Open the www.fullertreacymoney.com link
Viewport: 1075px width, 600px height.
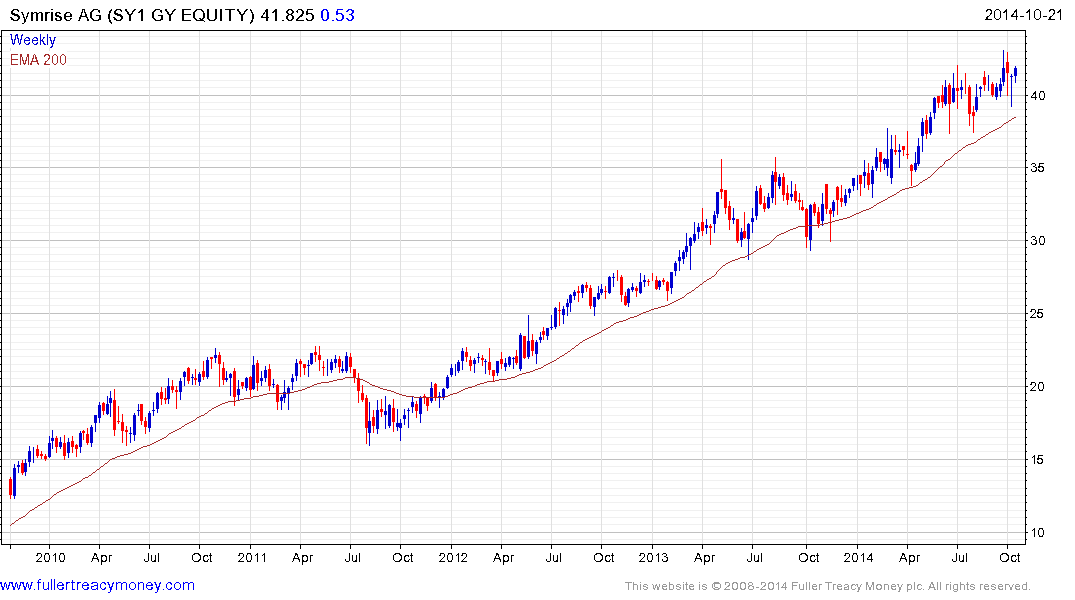coord(97,585)
